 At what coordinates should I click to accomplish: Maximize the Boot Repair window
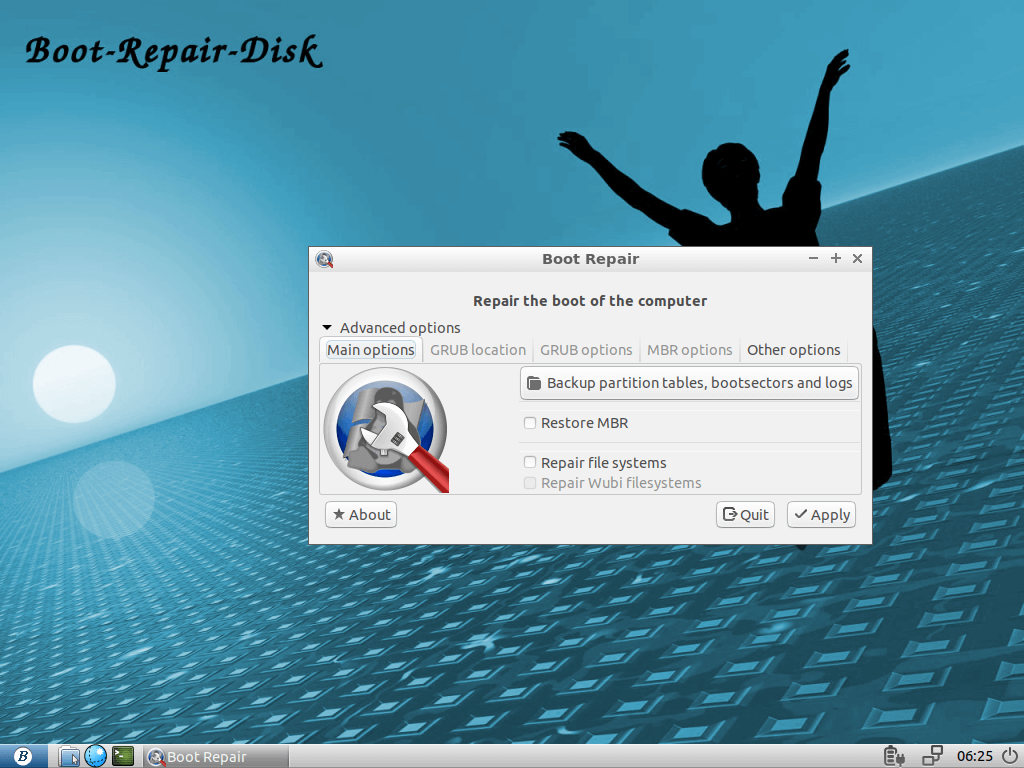click(x=835, y=259)
